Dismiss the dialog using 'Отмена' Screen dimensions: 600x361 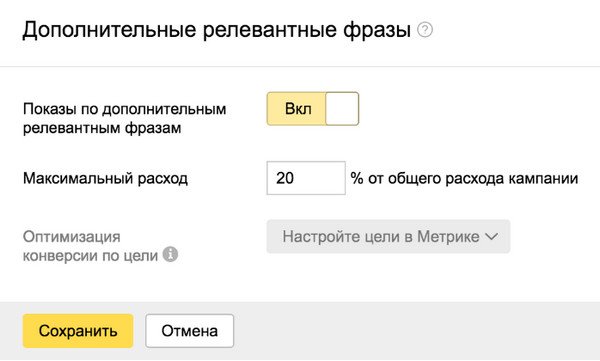(x=189, y=331)
